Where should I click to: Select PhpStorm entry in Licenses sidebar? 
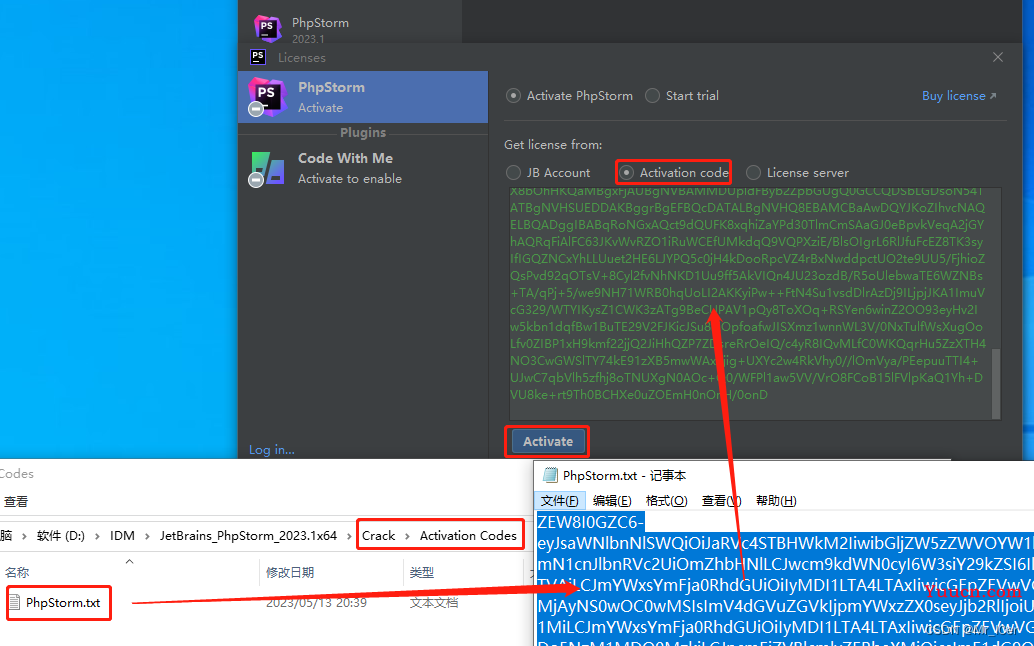363,97
